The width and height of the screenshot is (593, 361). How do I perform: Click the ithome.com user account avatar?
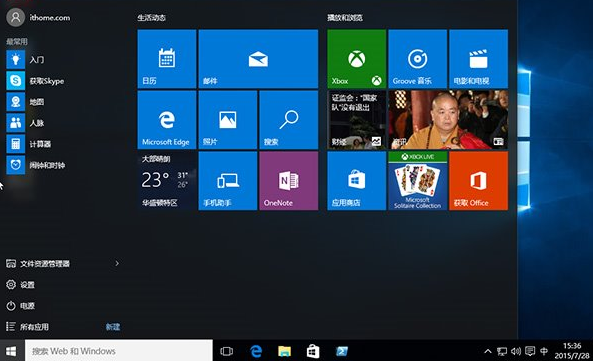[x=16, y=17]
